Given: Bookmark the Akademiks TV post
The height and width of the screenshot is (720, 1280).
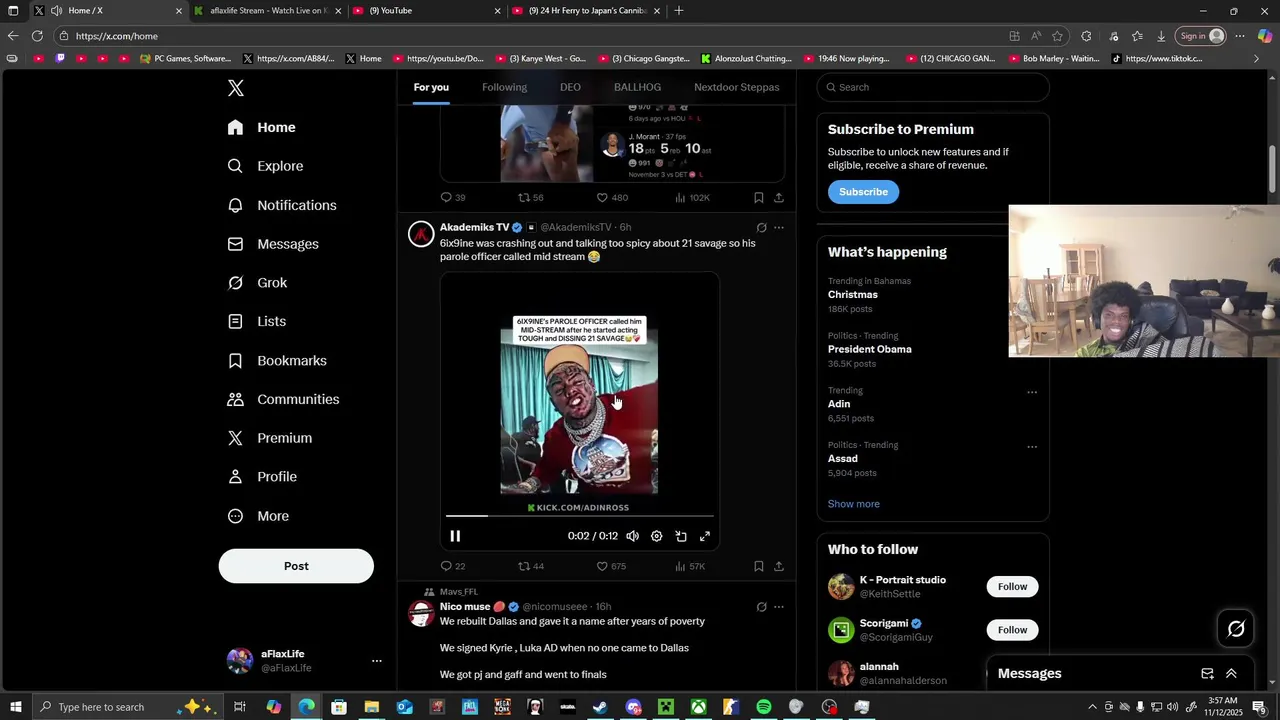Looking at the screenshot, I should [x=759, y=566].
